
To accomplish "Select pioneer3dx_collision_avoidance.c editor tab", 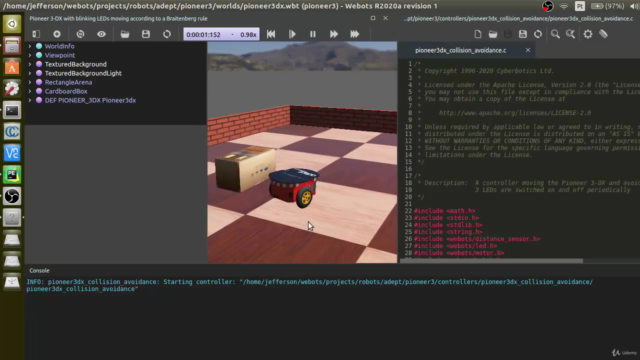I will coord(460,50).
